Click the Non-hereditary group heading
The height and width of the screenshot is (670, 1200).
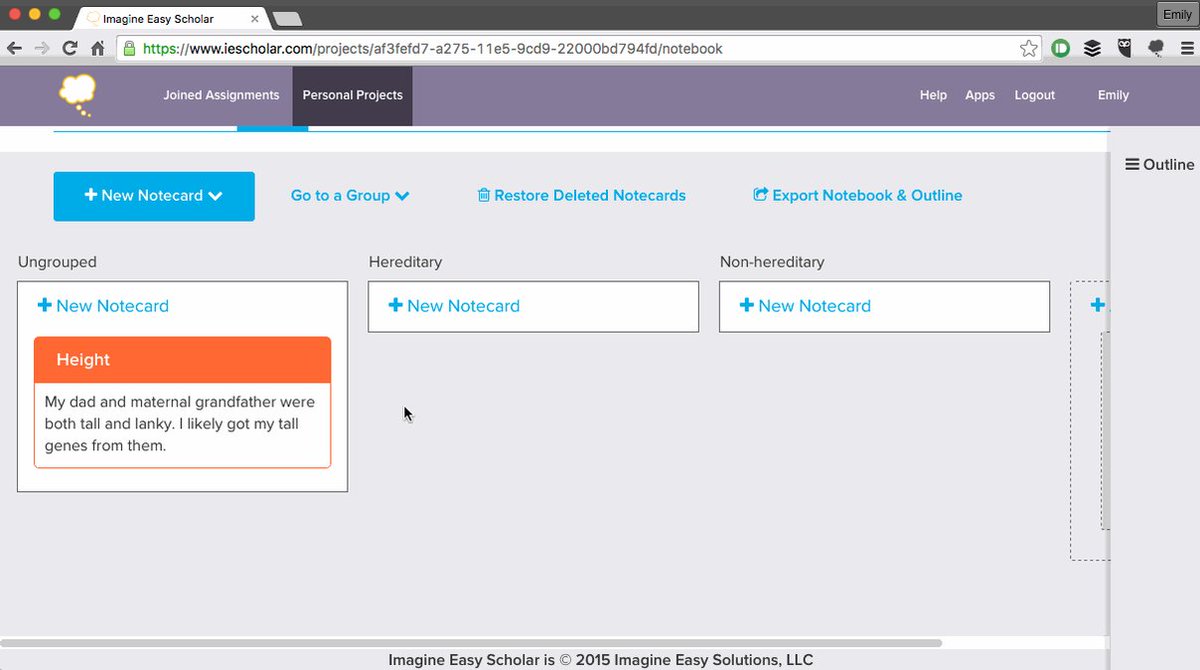click(x=772, y=262)
